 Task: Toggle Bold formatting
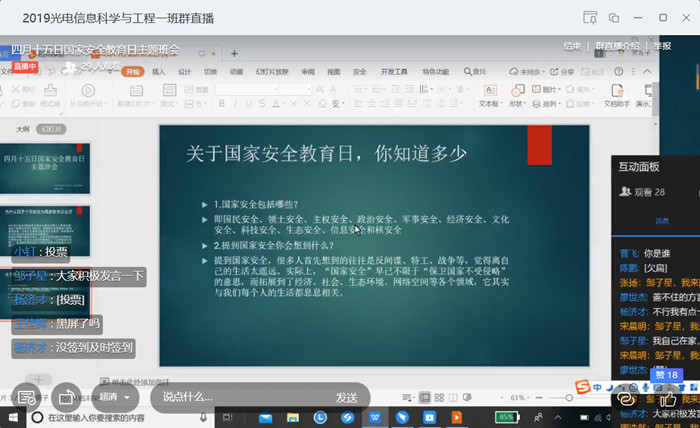pyautogui.click(x=221, y=104)
